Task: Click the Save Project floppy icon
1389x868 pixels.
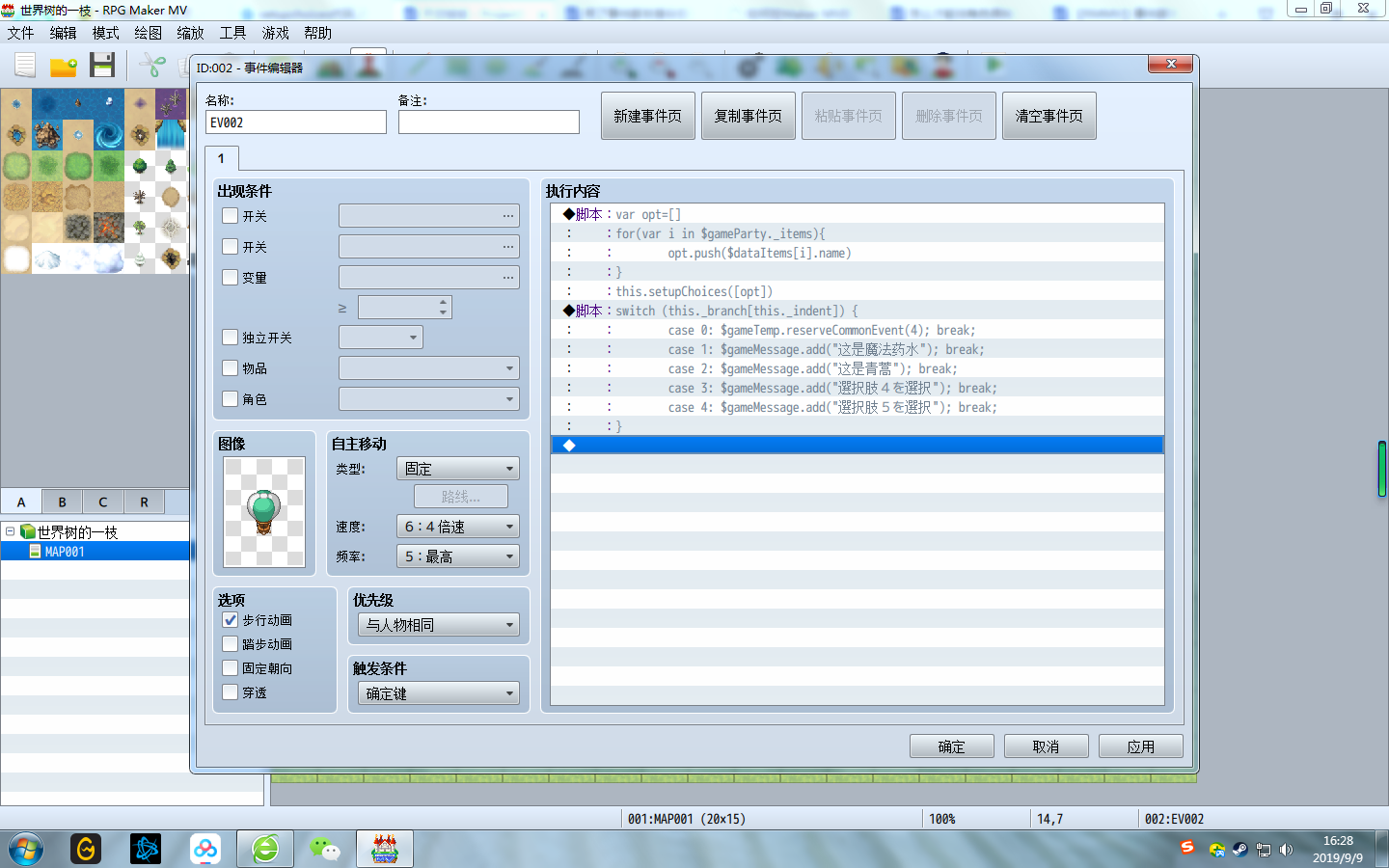Action: [x=102, y=66]
